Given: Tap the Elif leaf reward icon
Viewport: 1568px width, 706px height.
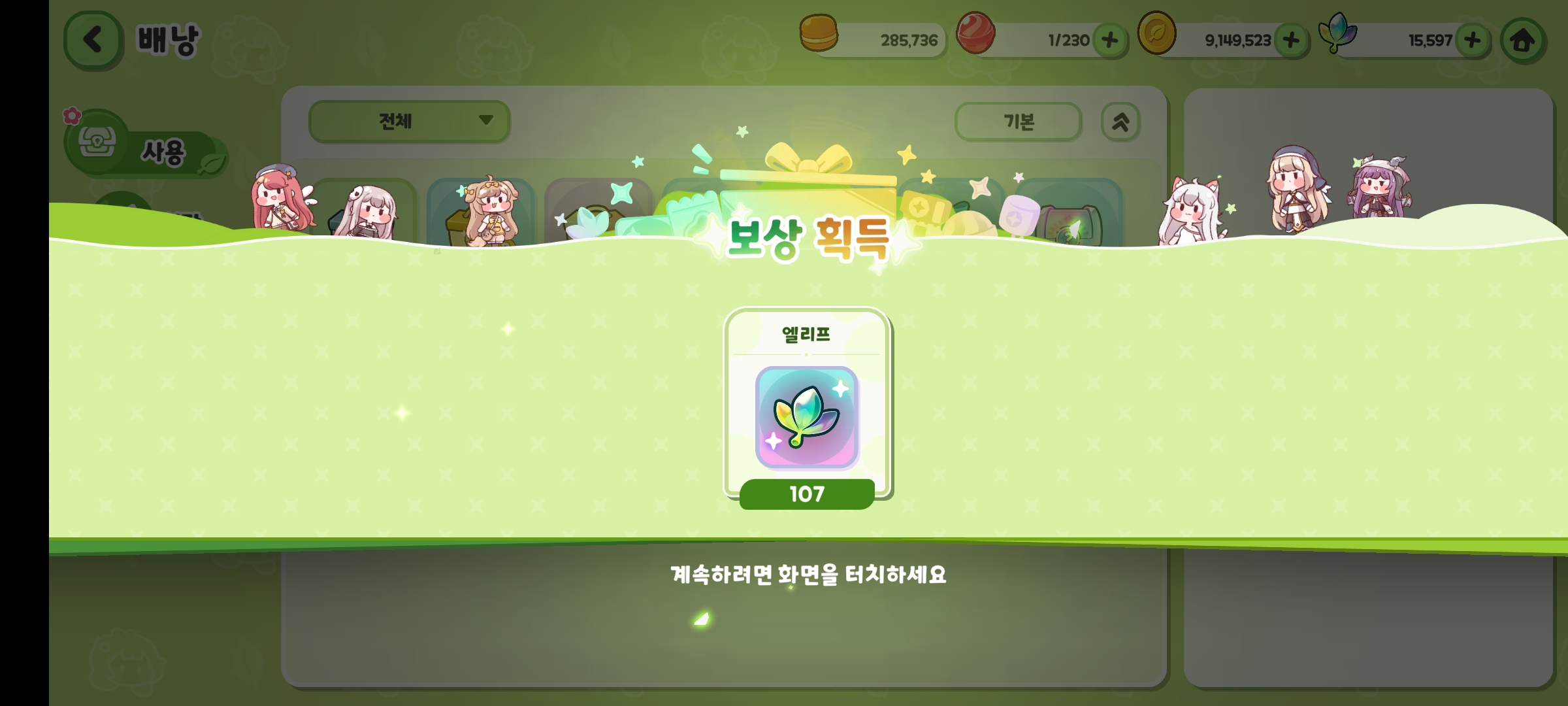Looking at the screenshot, I should click(x=807, y=417).
